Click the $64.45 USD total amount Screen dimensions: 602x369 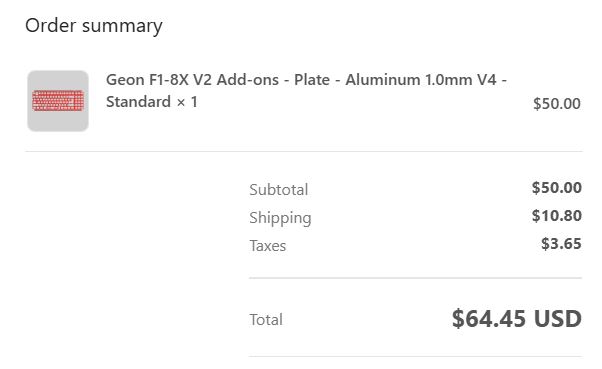point(517,319)
